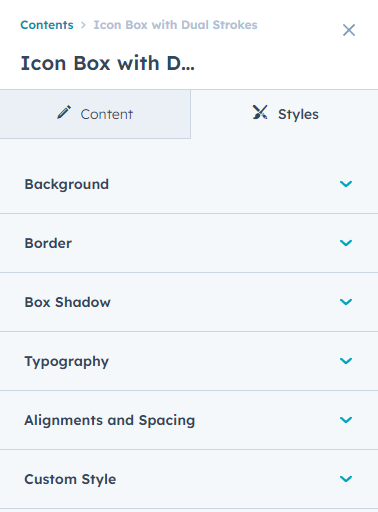Expand the Typography section chevron
This screenshot has height=512, width=378.
point(346,361)
